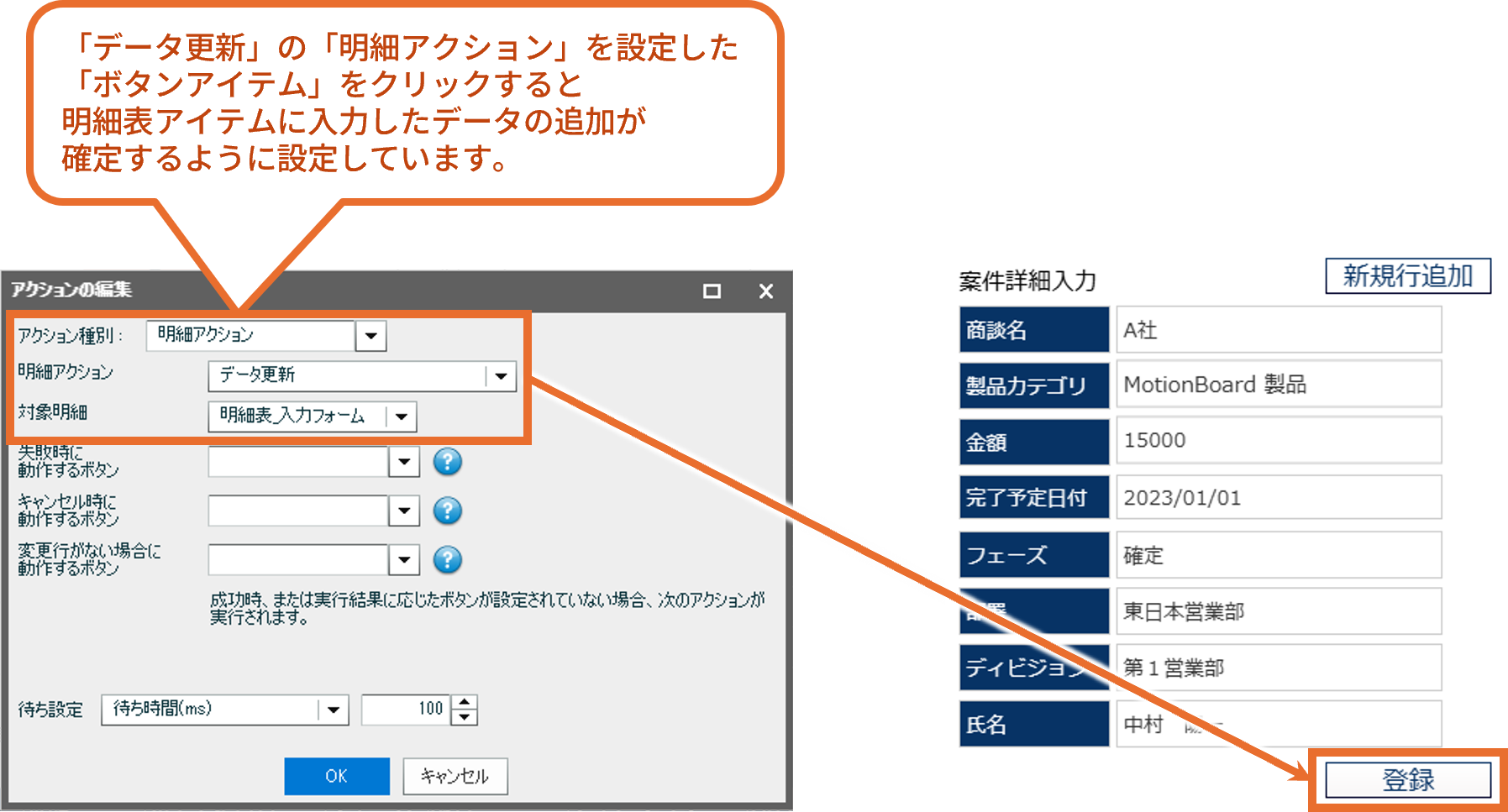The image size is (1508, 812).
Task: Close the アクションの編集 dialog
Action: click(x=765, y=291)
